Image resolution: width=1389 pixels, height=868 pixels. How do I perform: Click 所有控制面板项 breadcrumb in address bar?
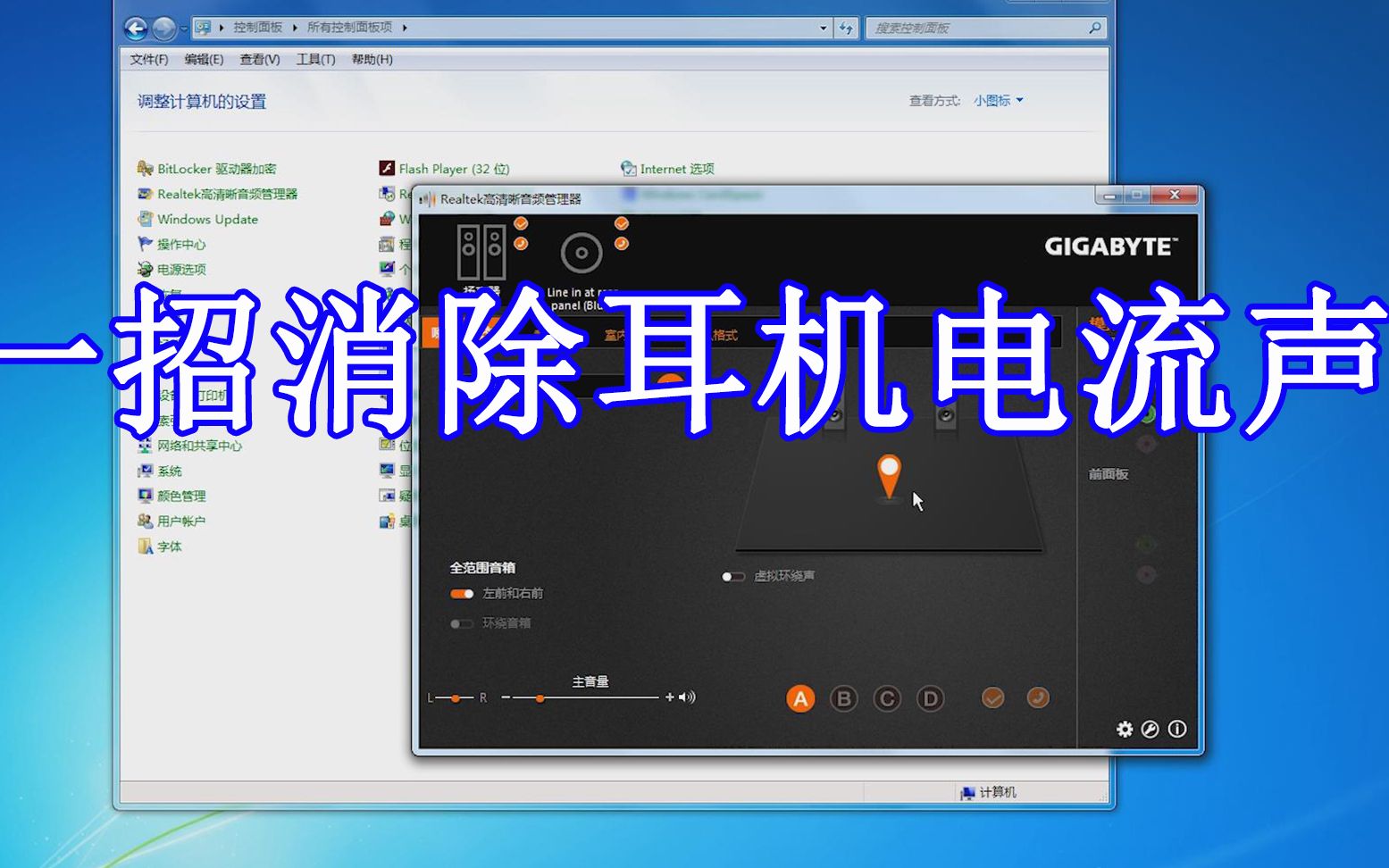[x=350, y=28]
